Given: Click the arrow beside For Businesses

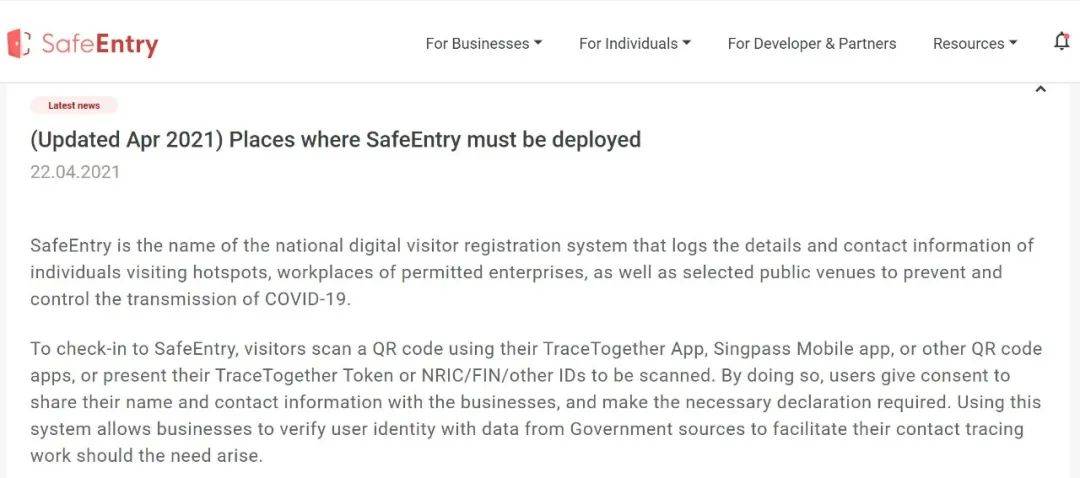Looking at the screenshot, I should [x=538, y=43].
